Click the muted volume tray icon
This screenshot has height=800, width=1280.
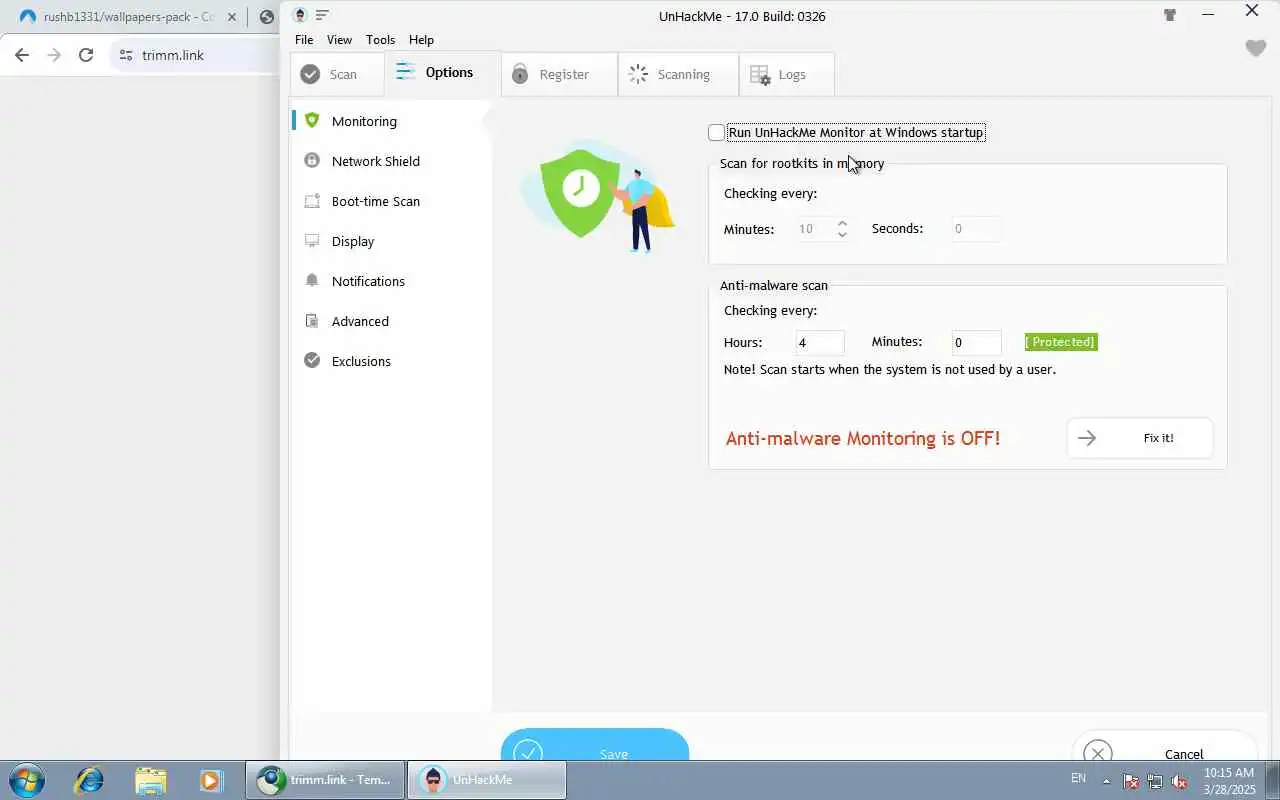point(1179,781)
